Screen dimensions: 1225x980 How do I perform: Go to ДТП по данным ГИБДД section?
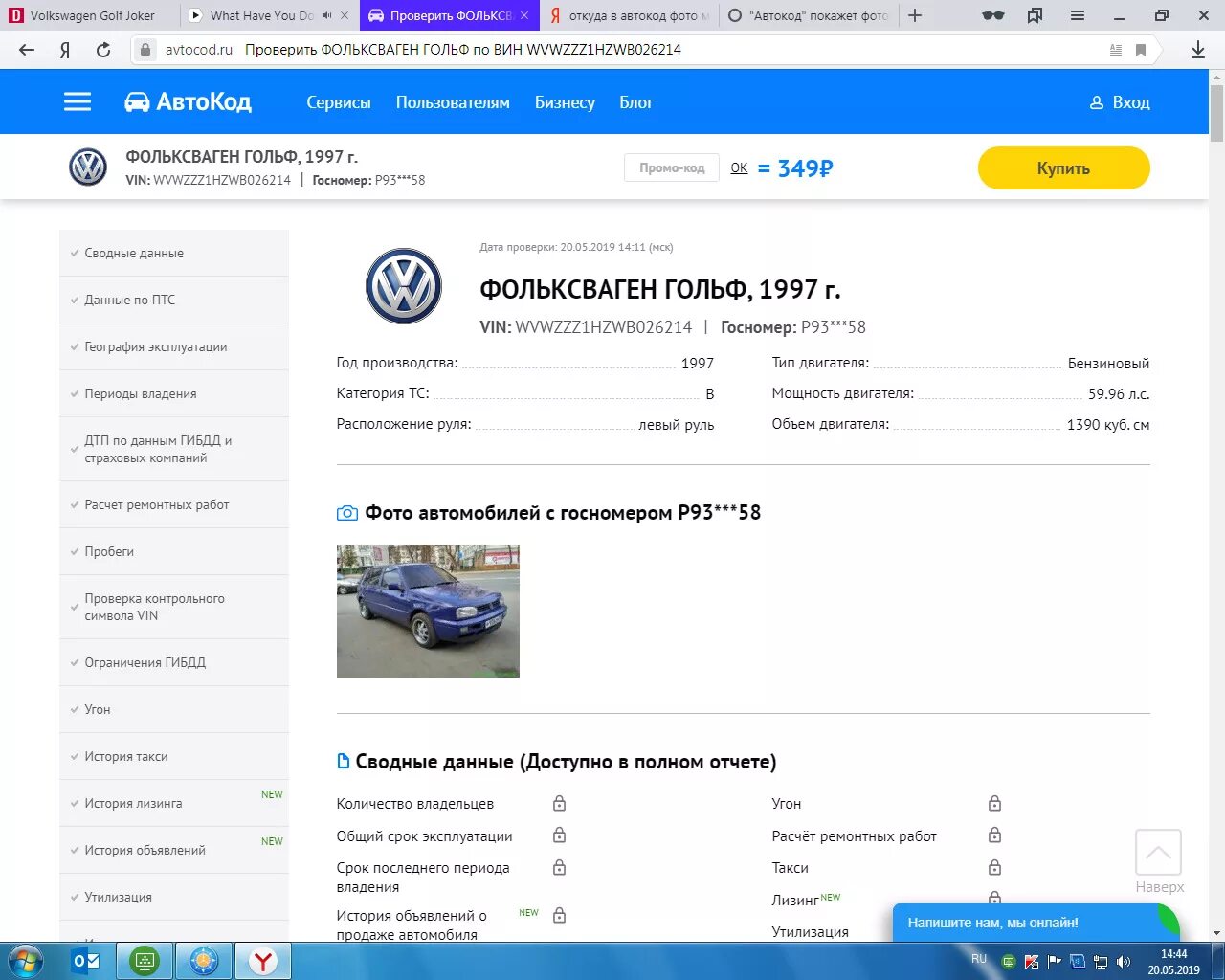coord(173,449)
